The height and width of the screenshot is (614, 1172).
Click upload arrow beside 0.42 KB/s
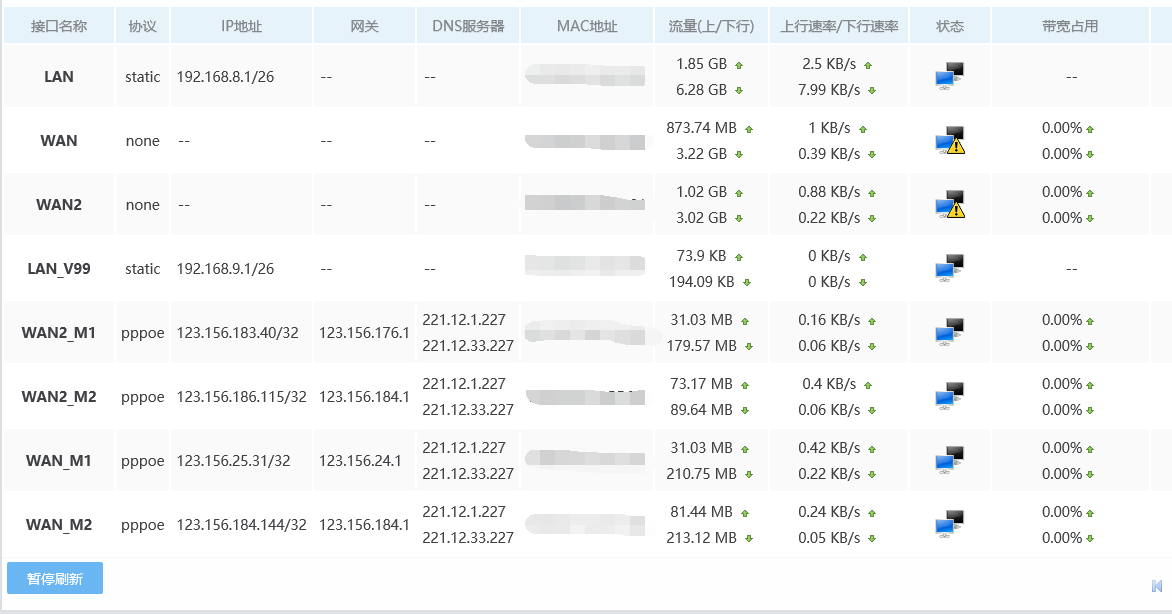(x=872, y=449)
